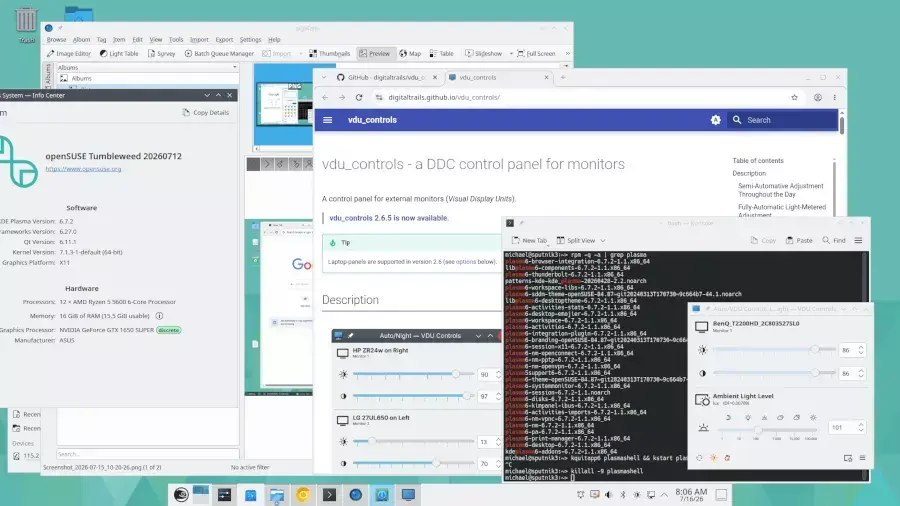
Task: Go forward in the browser
Action: click(342, 98)
